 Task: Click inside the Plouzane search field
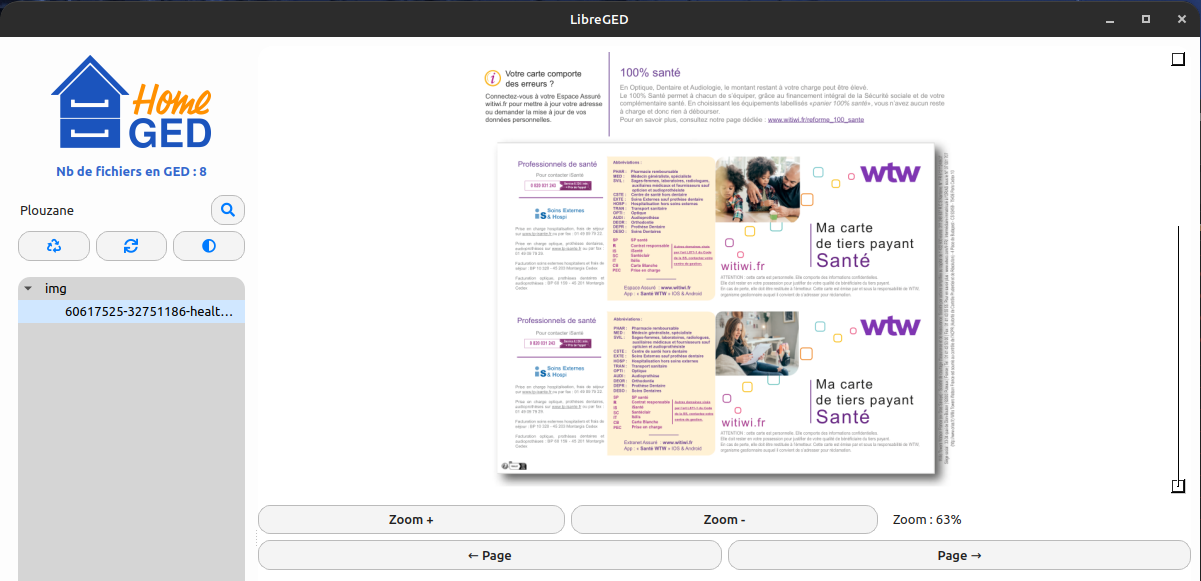point(110,211)
